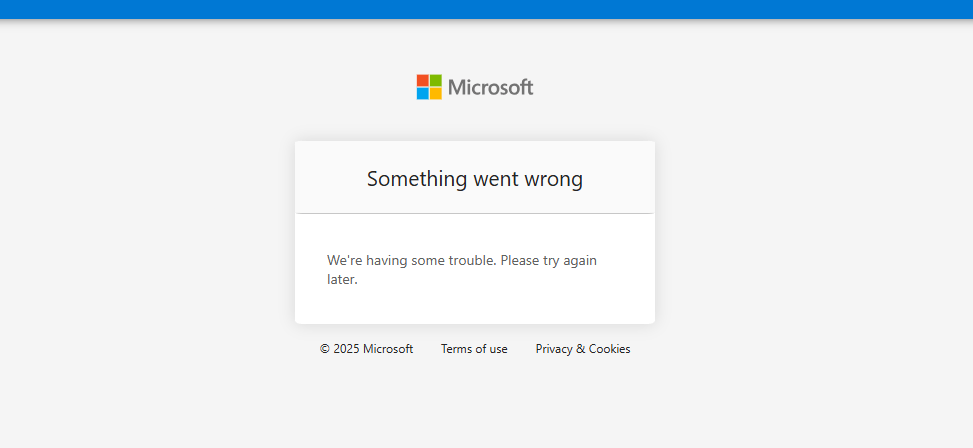The image size is (973, 448).
Task: Click the 2025 year in the copyright
Action: [x=346, y=349]
